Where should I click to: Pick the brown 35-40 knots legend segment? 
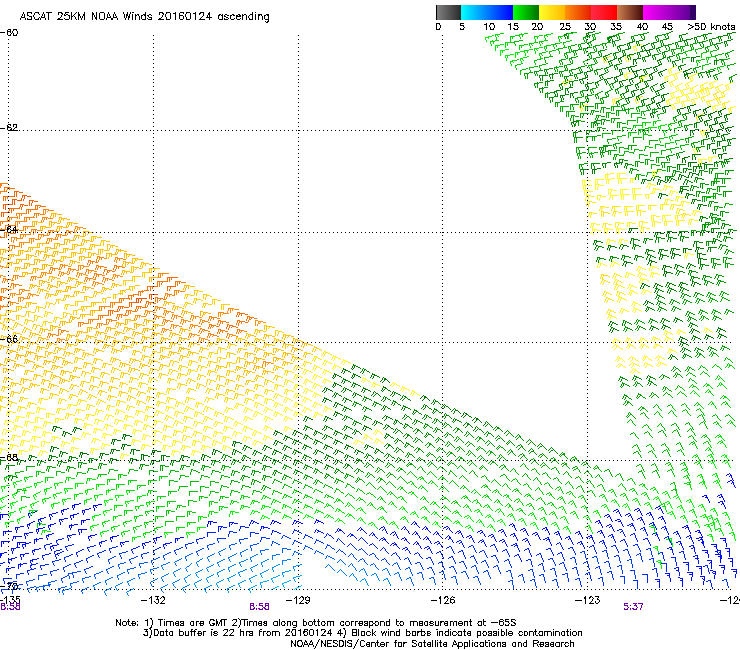630,12
